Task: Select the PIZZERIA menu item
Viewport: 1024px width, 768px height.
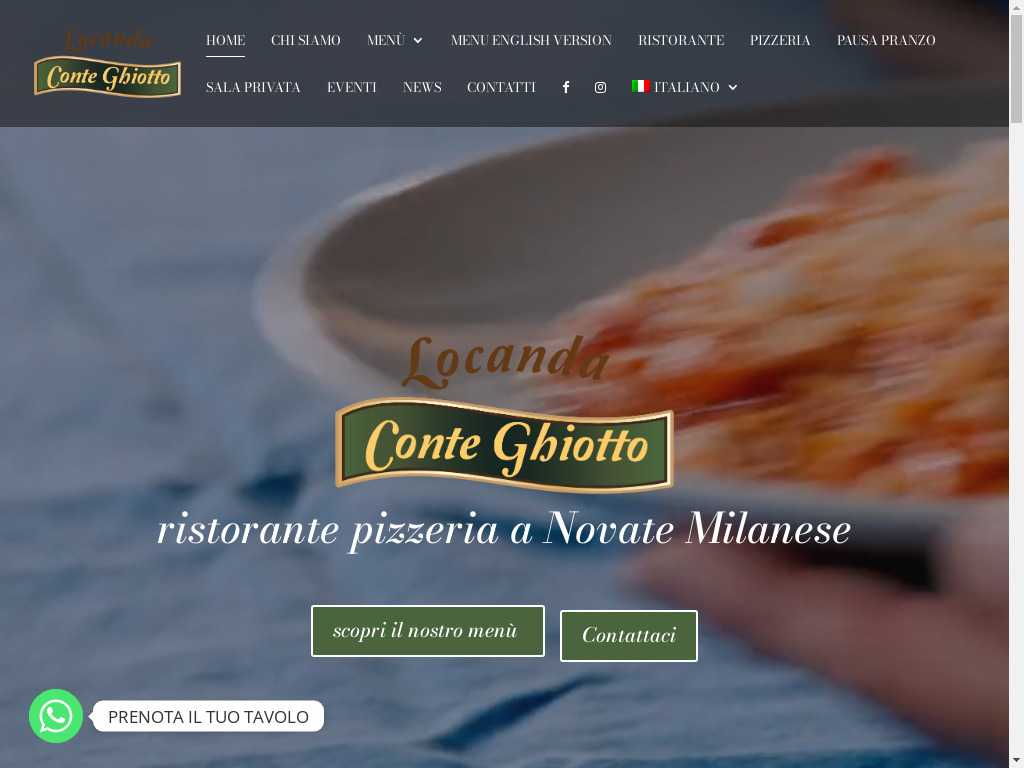Action: tap(780, 40)
